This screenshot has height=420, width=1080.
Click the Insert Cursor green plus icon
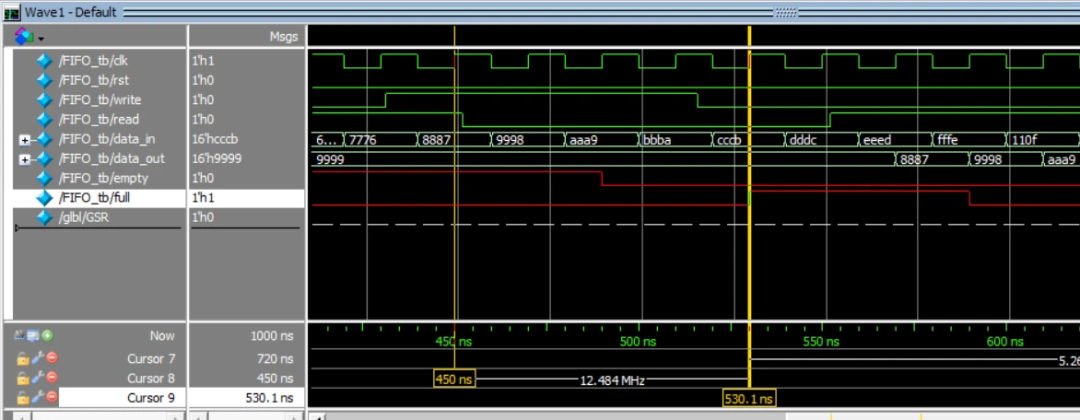[x=47, y=336]
